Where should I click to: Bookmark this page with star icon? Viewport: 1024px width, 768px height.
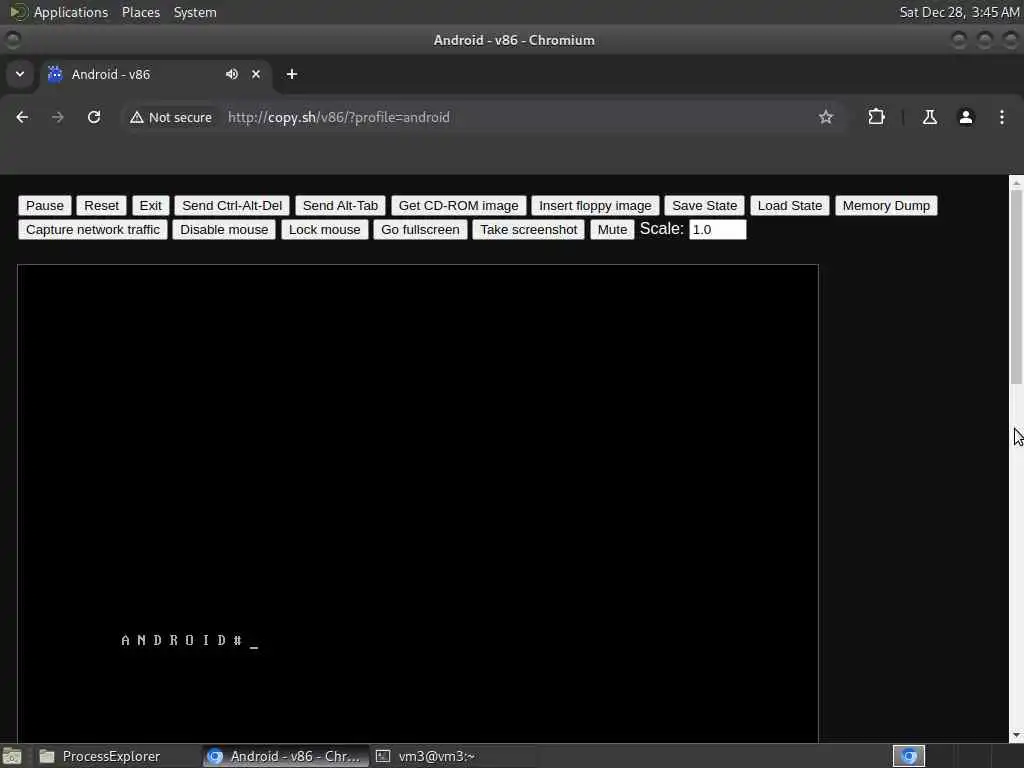(825, 117)
